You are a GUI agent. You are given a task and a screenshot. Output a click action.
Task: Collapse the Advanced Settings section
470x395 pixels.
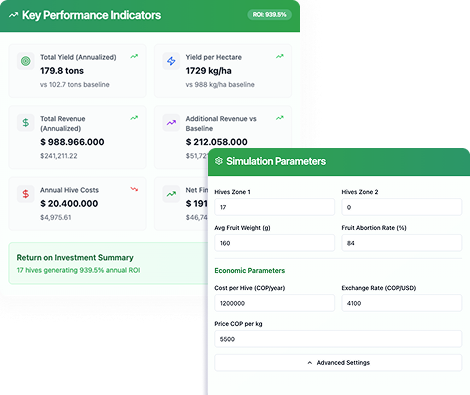(338, 363)
